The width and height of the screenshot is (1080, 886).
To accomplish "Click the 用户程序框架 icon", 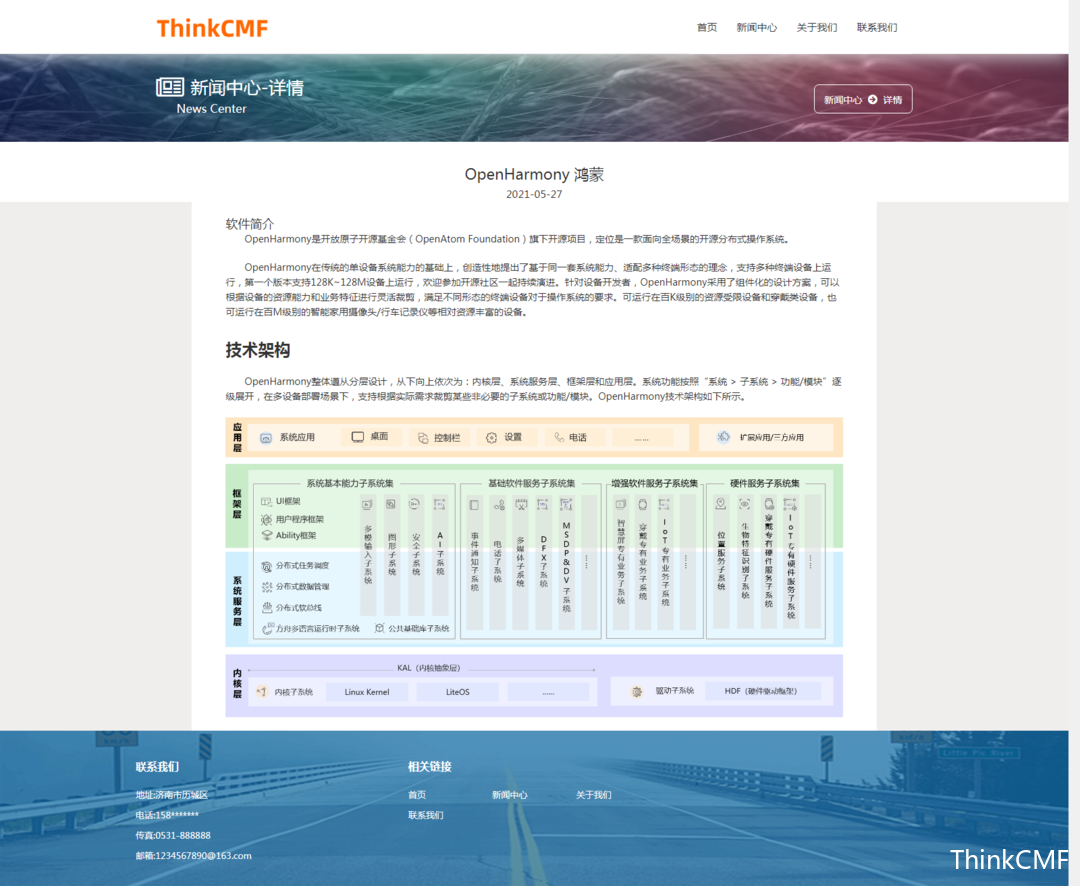I will click(267, 519).
